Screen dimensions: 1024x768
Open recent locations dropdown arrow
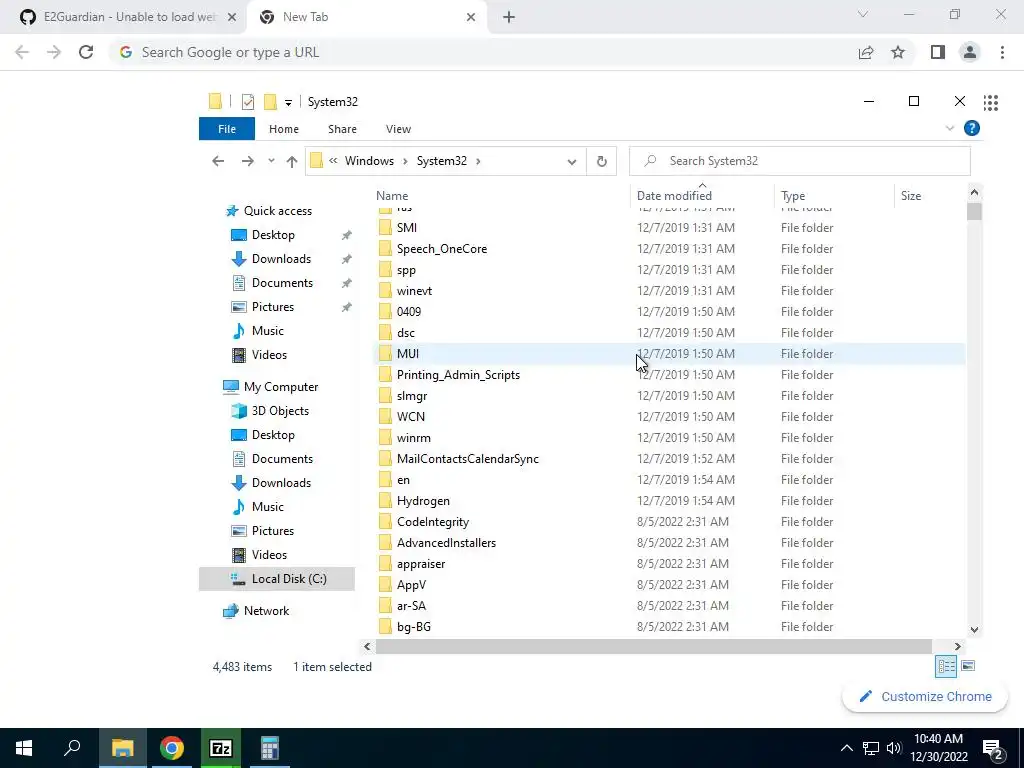tap(271, 161)
